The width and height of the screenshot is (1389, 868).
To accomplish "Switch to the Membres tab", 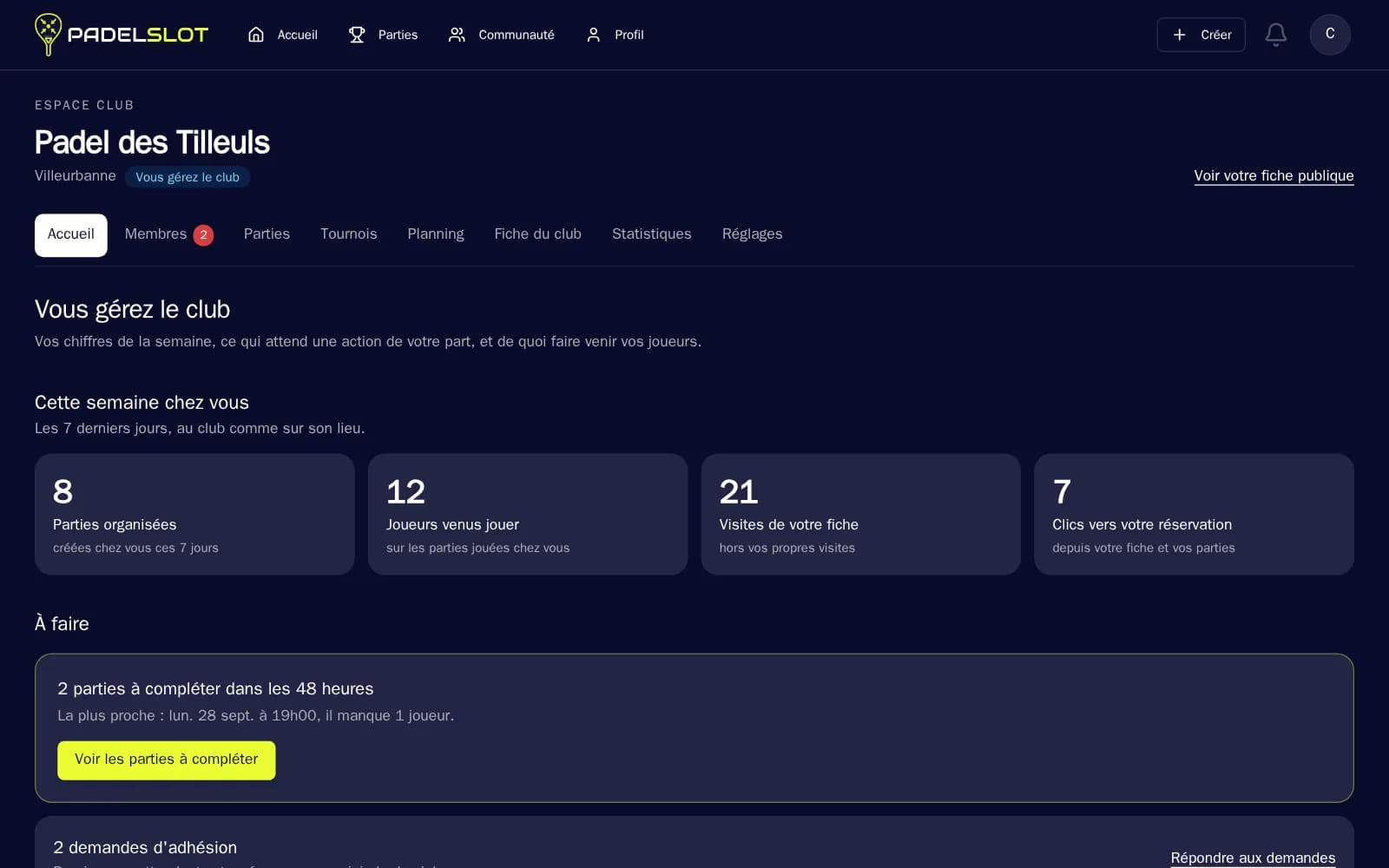I will coord(168,234).
